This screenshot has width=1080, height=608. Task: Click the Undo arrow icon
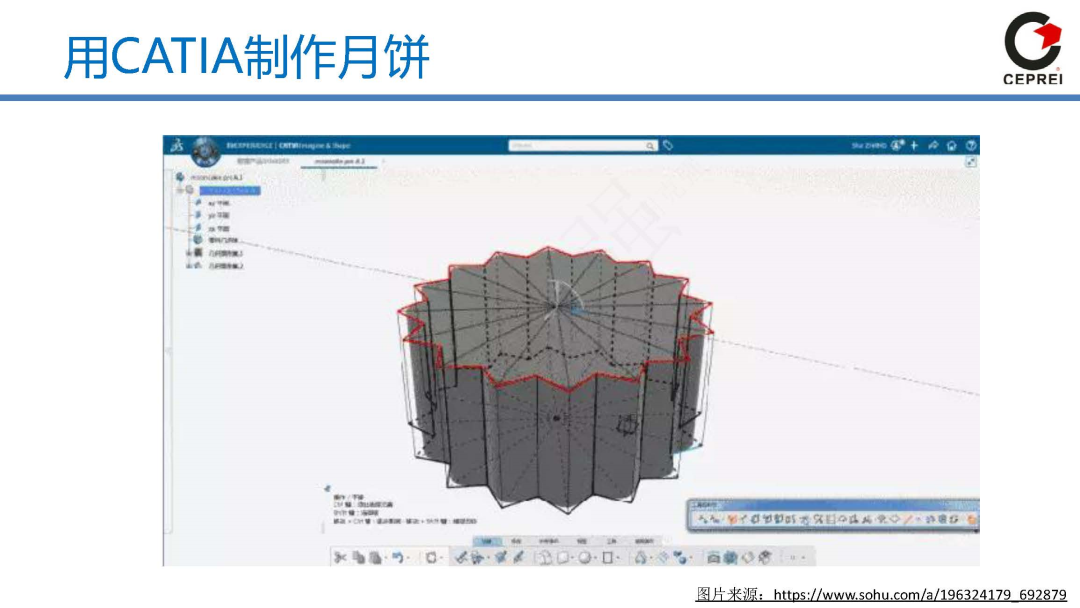coord(397,558)
